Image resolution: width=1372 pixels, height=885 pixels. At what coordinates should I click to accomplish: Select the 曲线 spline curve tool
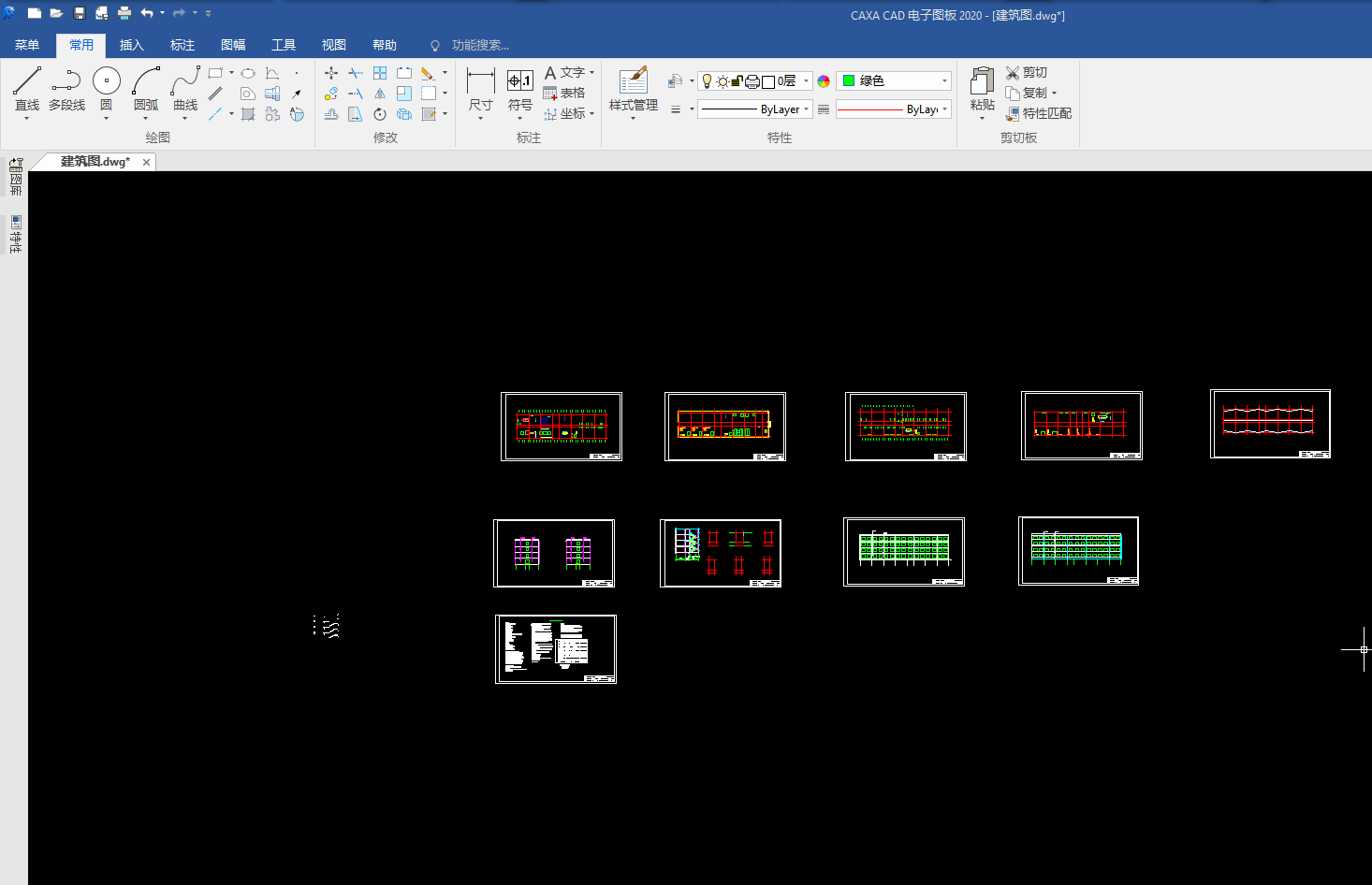pos(185,91)
